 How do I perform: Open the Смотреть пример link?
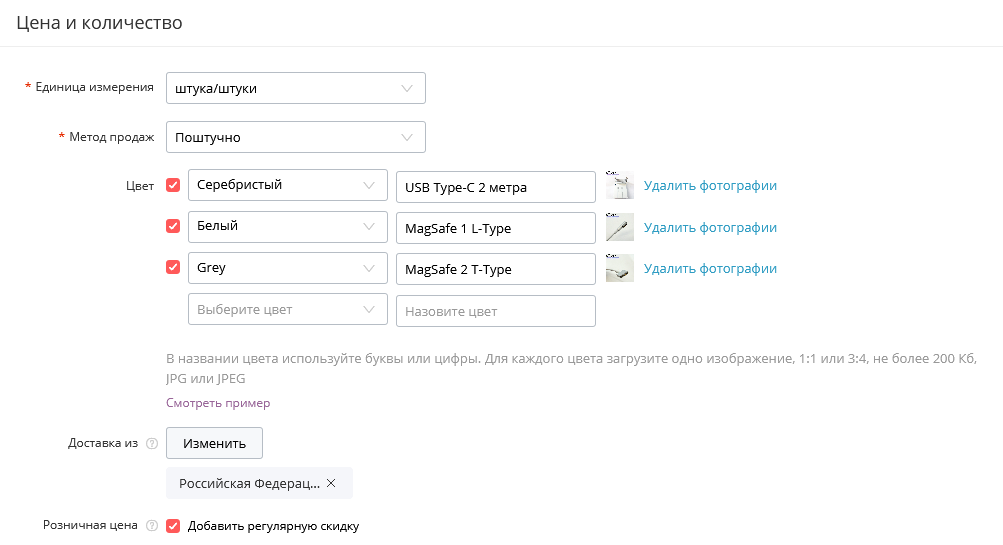[x=218, y=403]
